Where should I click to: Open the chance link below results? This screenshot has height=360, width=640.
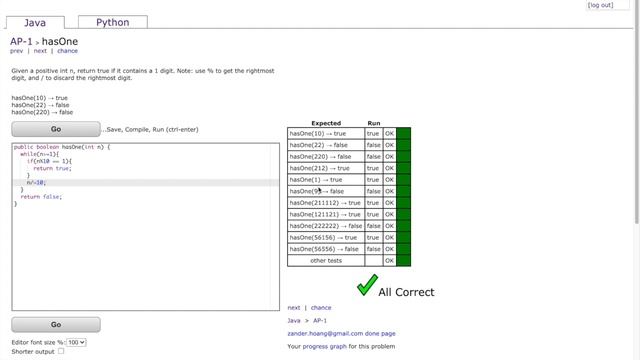321,308
